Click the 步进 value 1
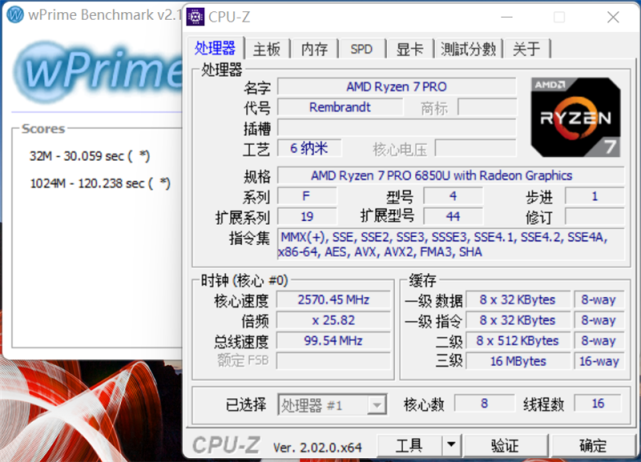The width and height of the screenshot is (641, 462). point(594,196)
